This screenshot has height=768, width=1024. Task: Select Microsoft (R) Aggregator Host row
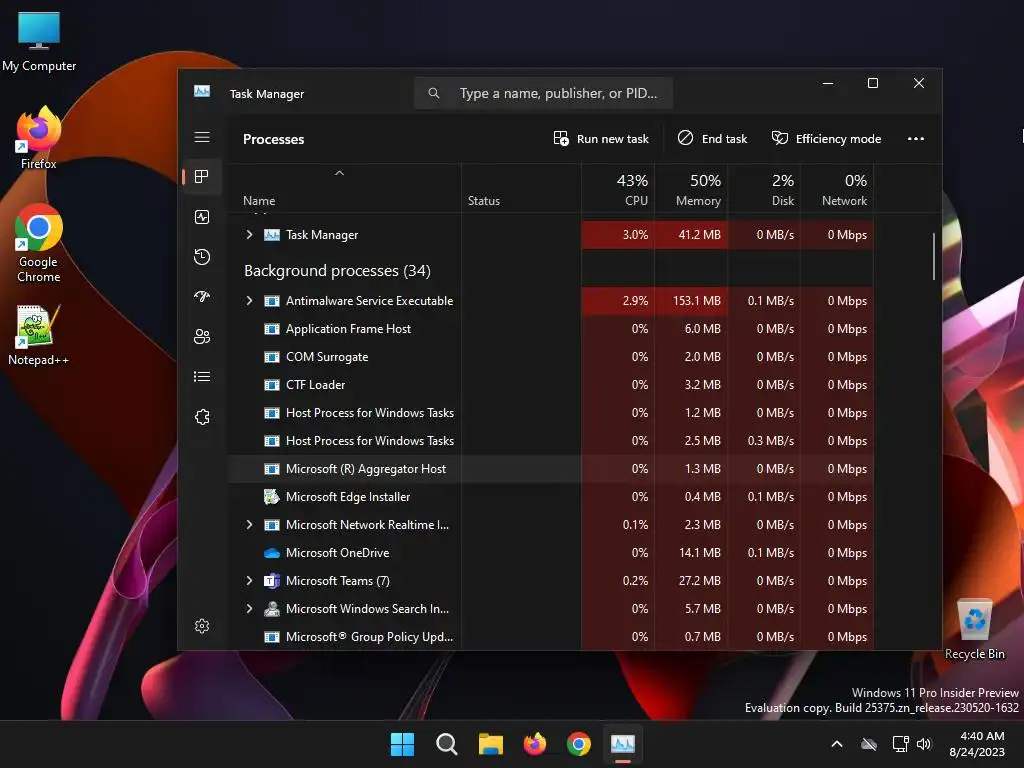click(x=551, y=469)
